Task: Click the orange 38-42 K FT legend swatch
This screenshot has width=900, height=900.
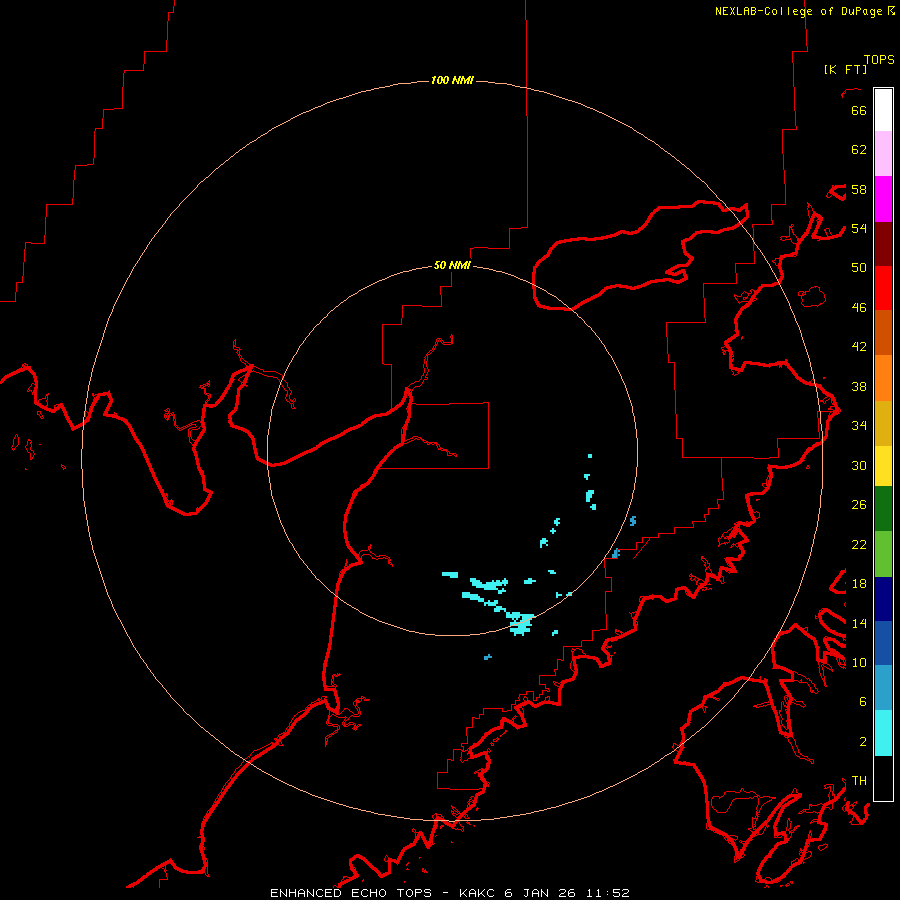Action: (883, 378)
